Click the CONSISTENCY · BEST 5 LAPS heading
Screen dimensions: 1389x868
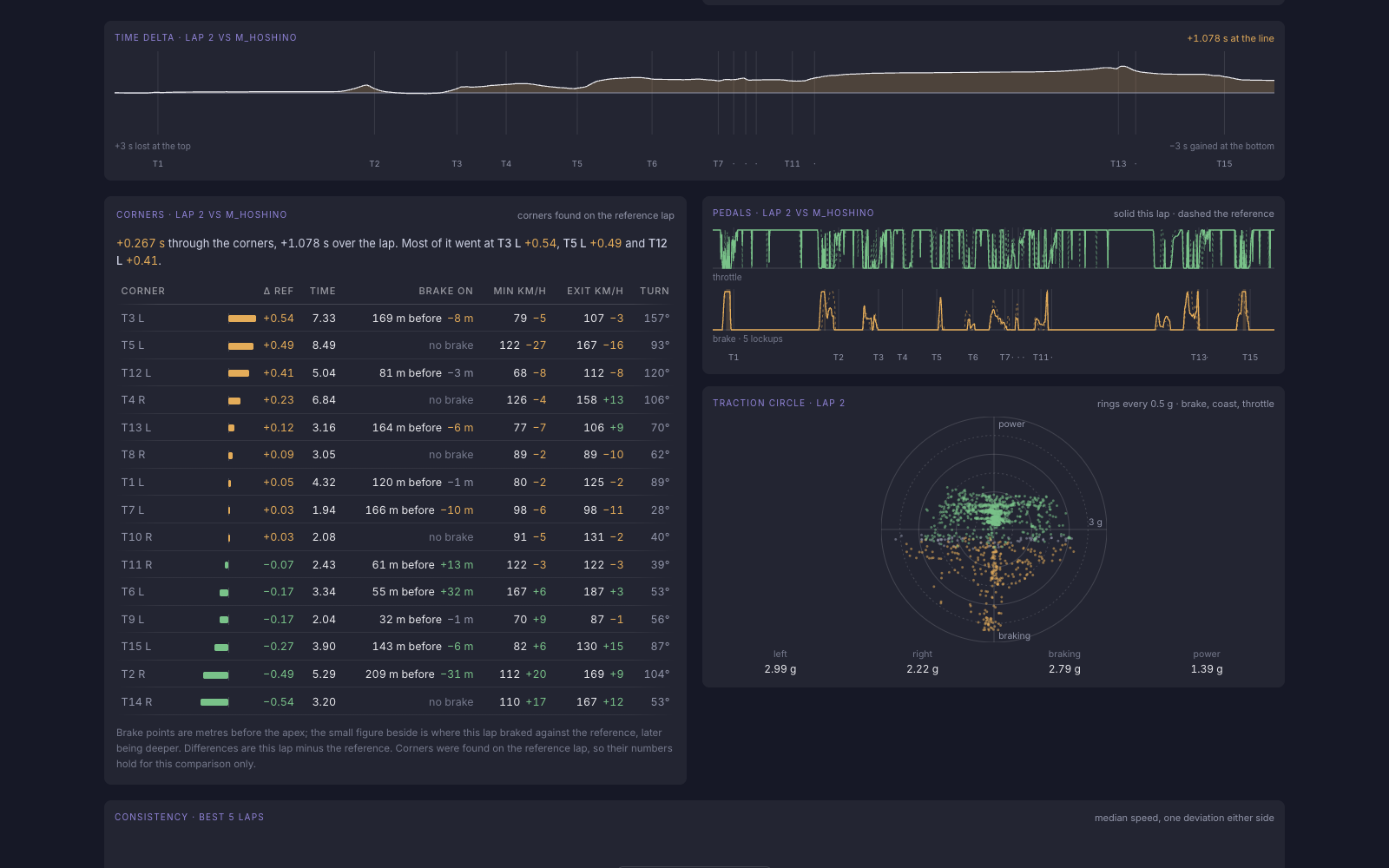(x=189, y=818)
